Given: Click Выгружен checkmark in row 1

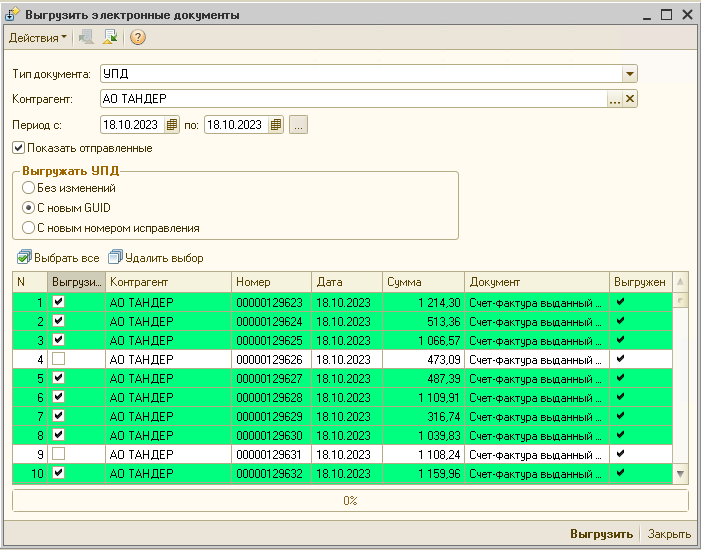Looking at the screenshot, I should [620, 302].
